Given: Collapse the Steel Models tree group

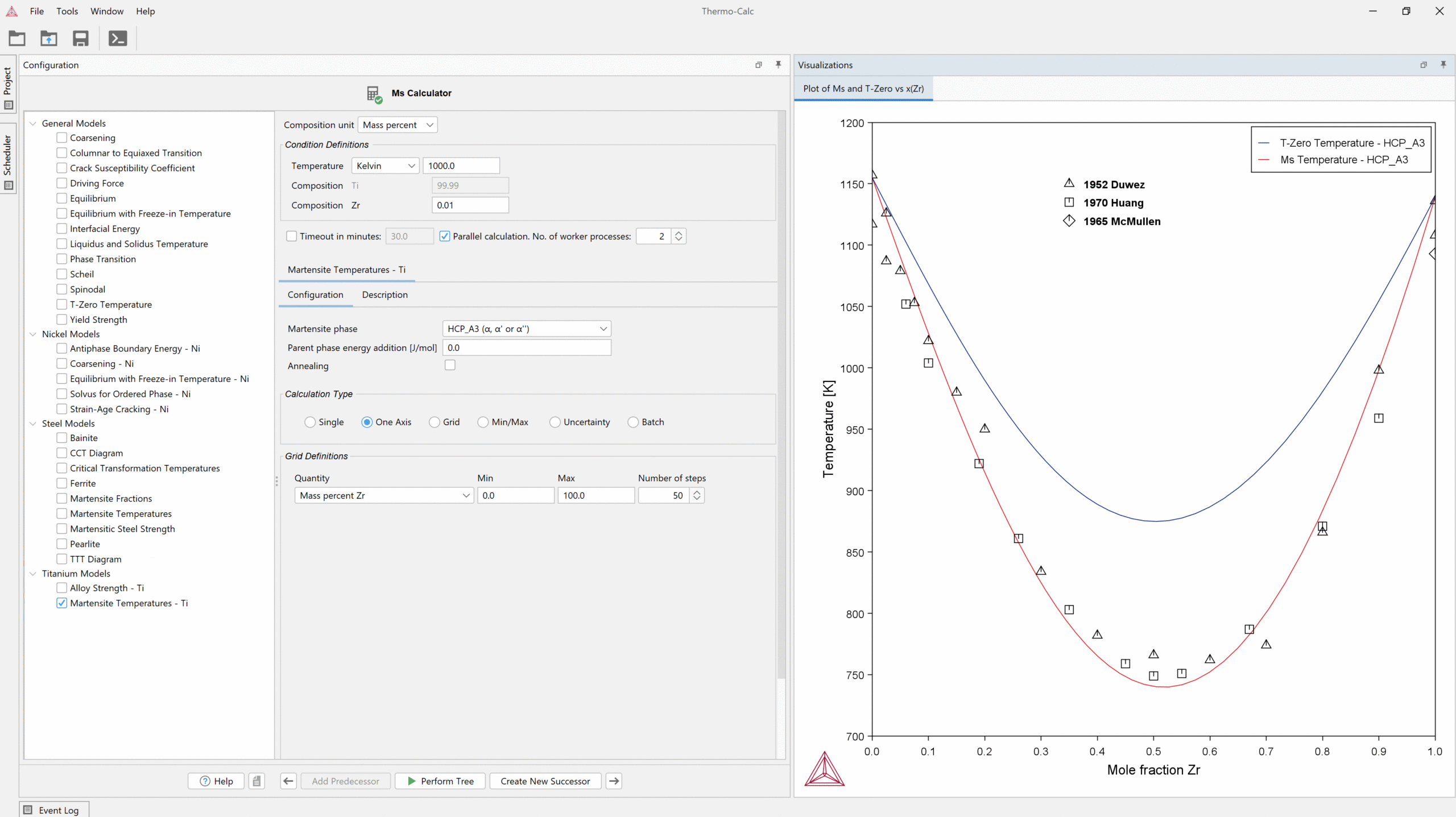Looking at the screenshot, I should pos(33,424).
